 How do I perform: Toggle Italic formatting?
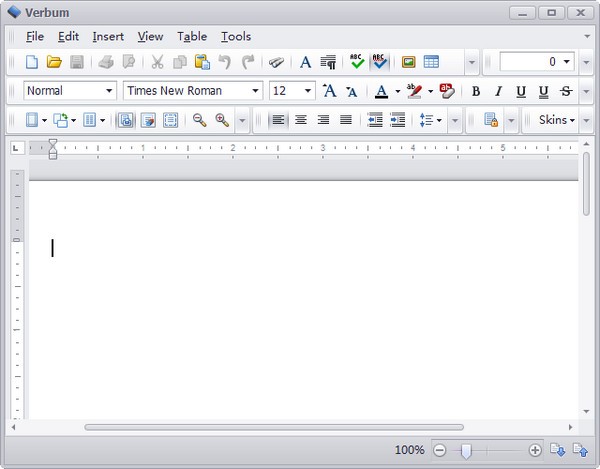click(498, 91)
